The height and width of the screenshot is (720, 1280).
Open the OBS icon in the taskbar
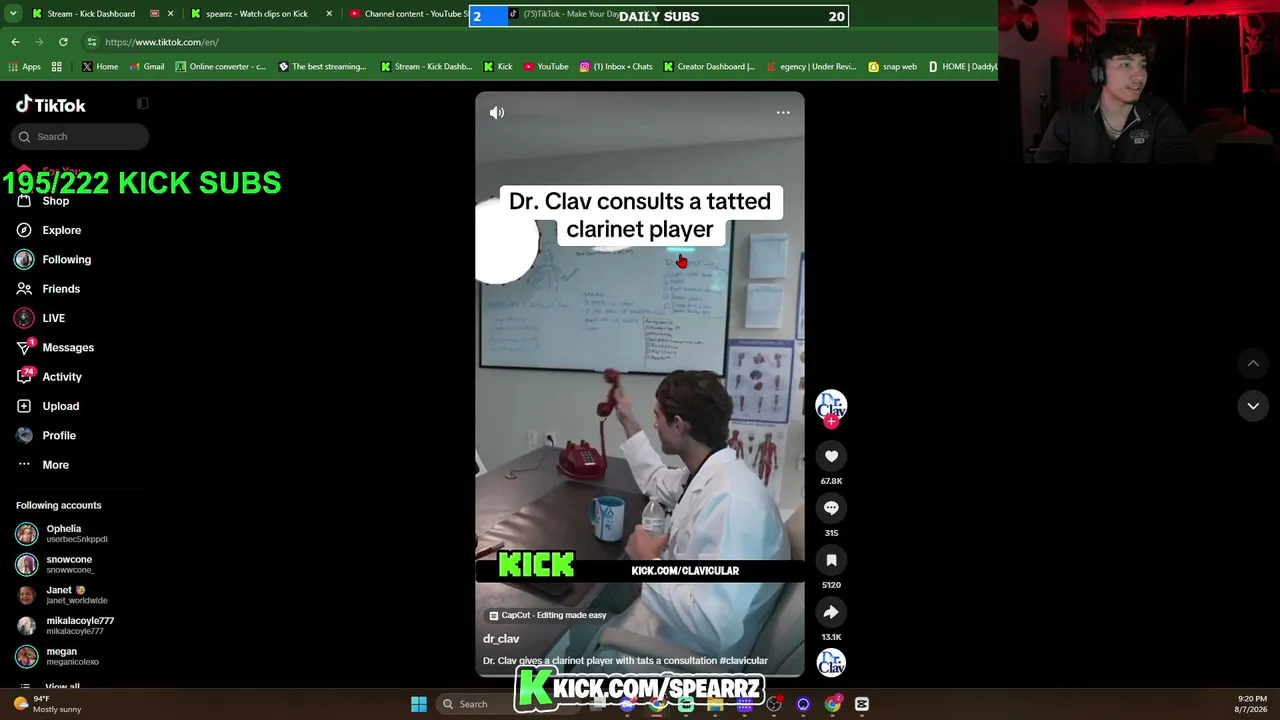point(774,704)
